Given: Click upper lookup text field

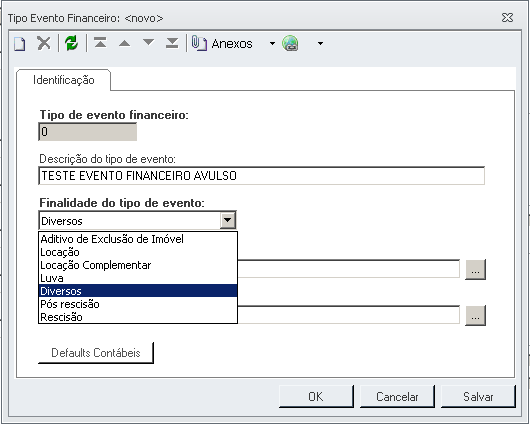Looking at the screenshot, I should click(x=348, y=269).
